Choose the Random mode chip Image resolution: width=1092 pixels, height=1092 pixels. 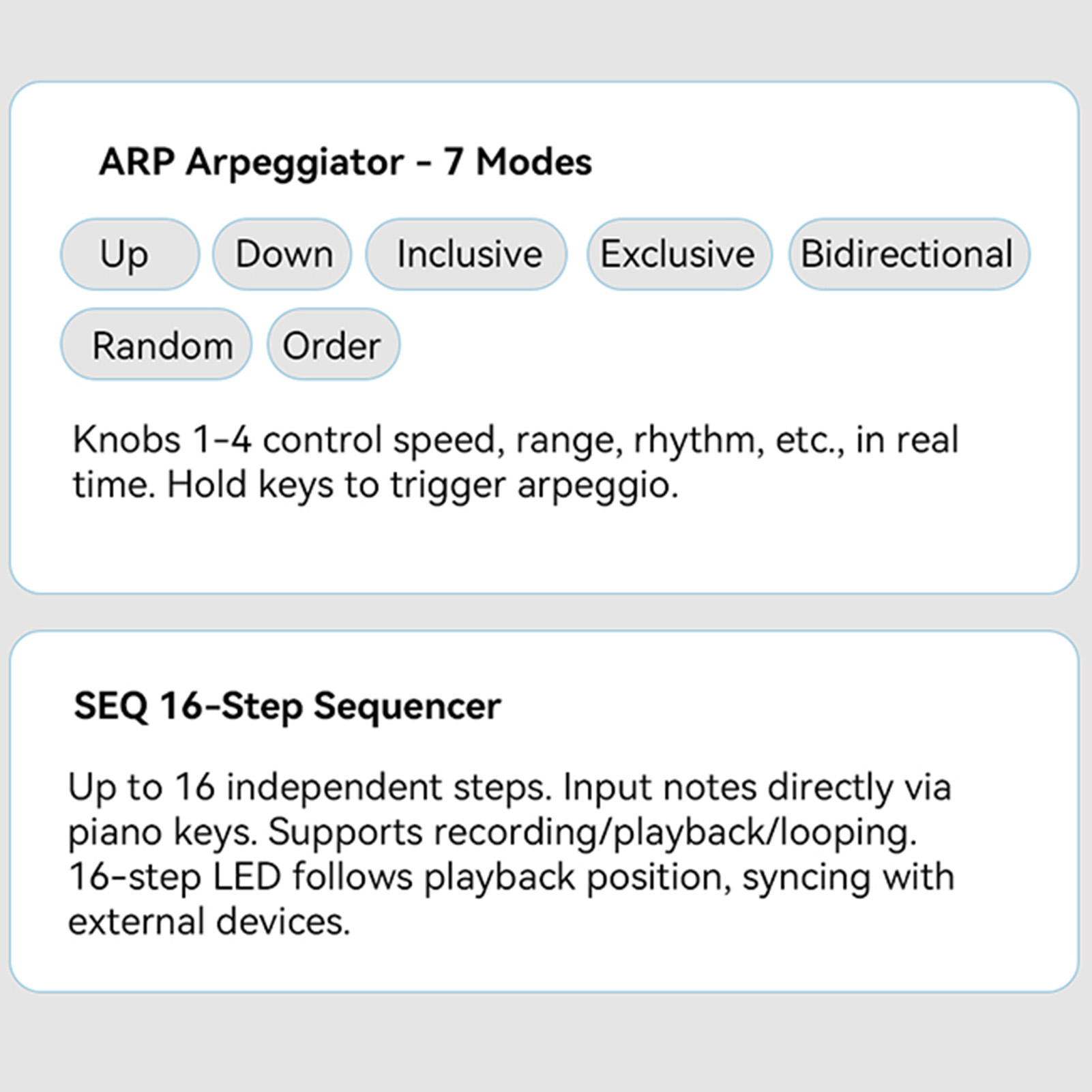pos(156,344)
